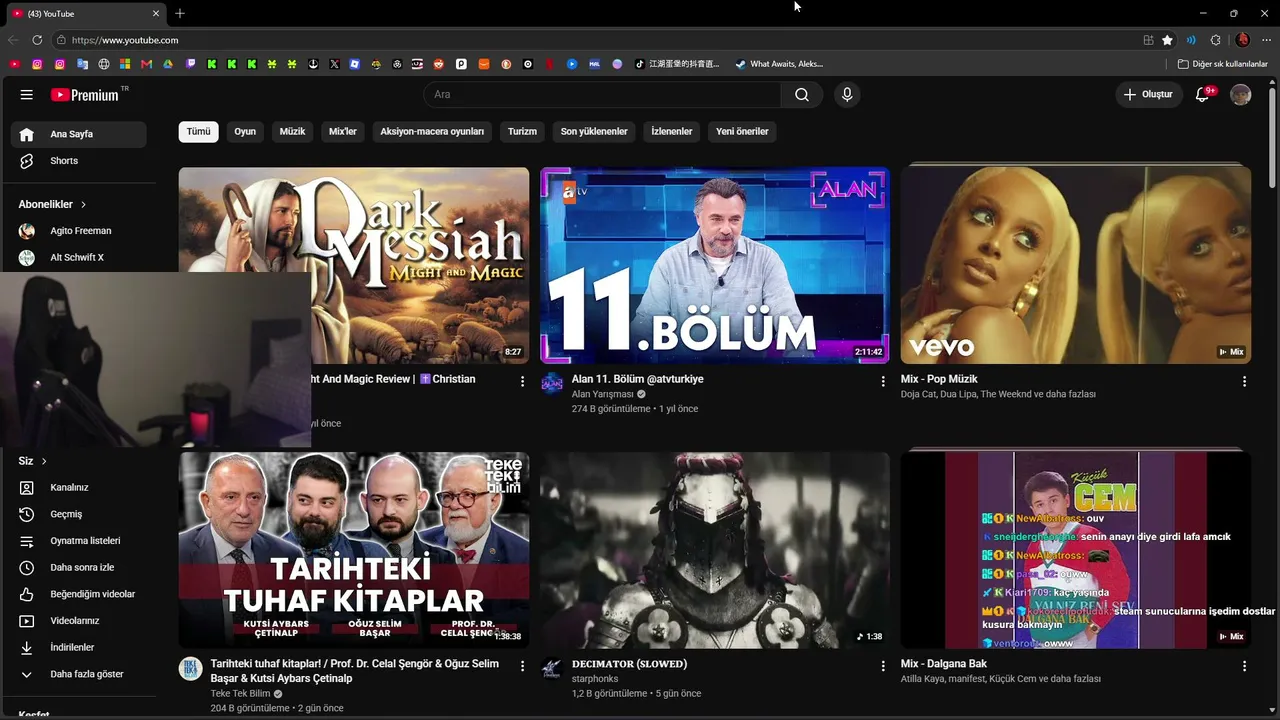Image resolution: width=1280 pixels, height=720 pixels.
Task: Go to Ana Sayfa in sidebar
Action: (79, 134)
